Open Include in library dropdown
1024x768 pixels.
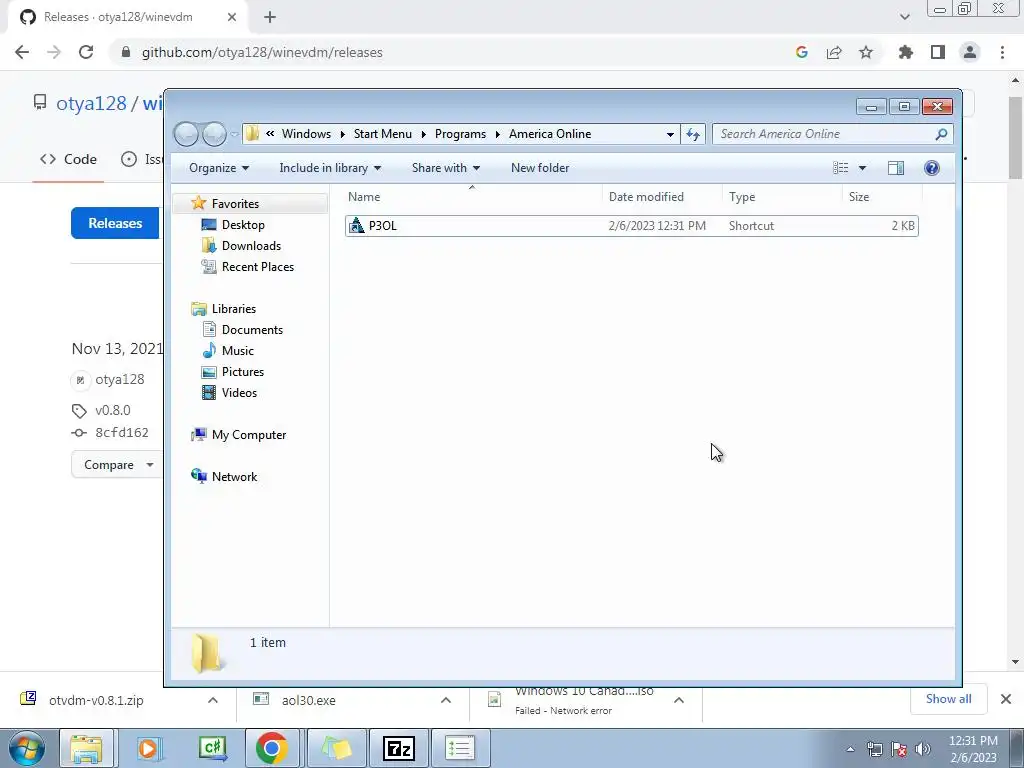[330, 168]
